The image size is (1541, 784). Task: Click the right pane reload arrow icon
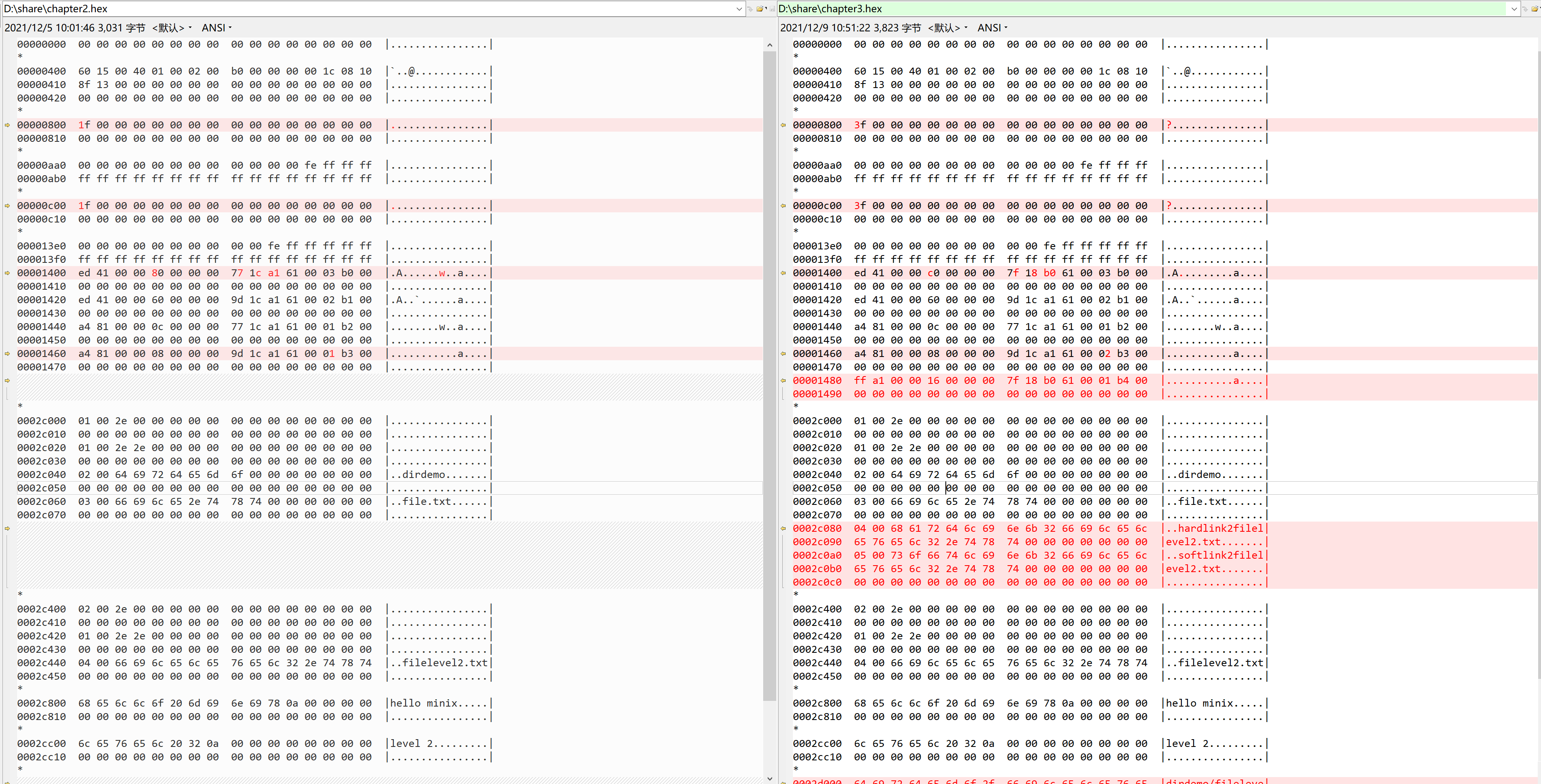1526,9
